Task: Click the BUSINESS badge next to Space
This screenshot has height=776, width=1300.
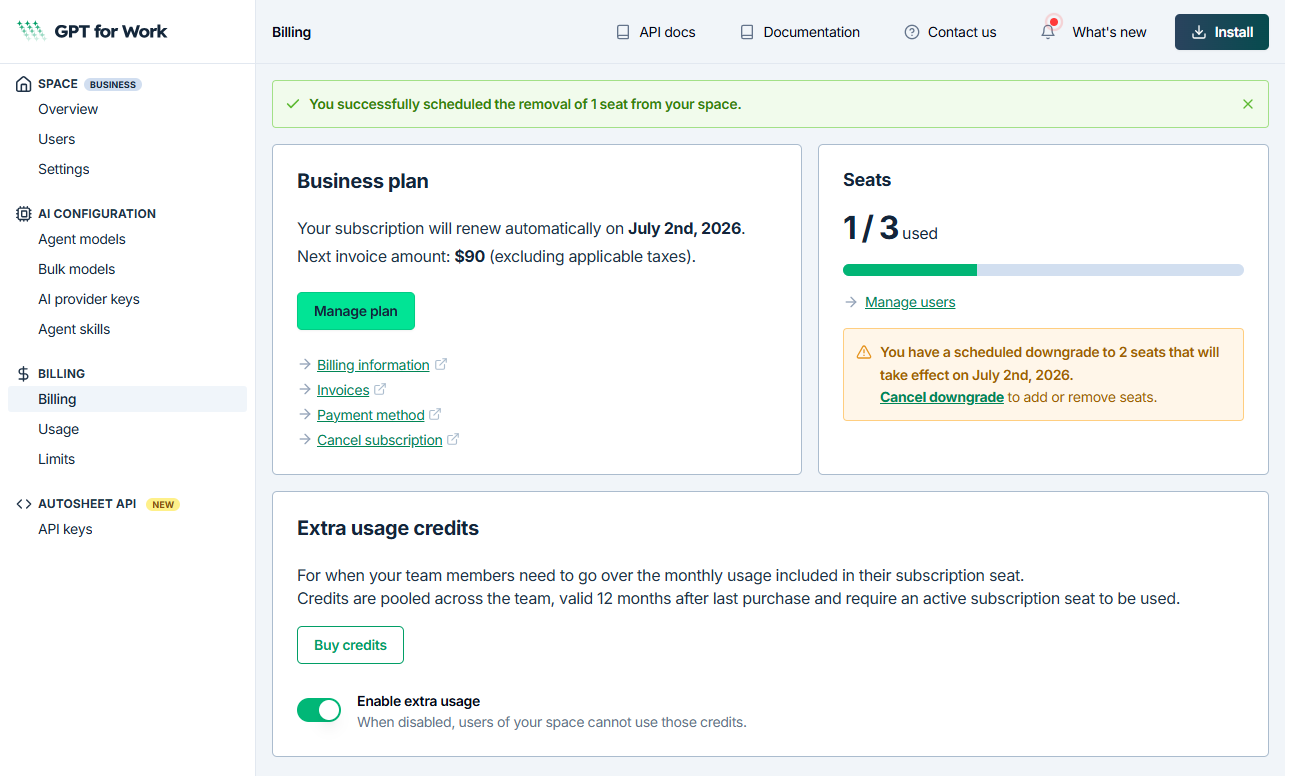Action: point(113,84)
